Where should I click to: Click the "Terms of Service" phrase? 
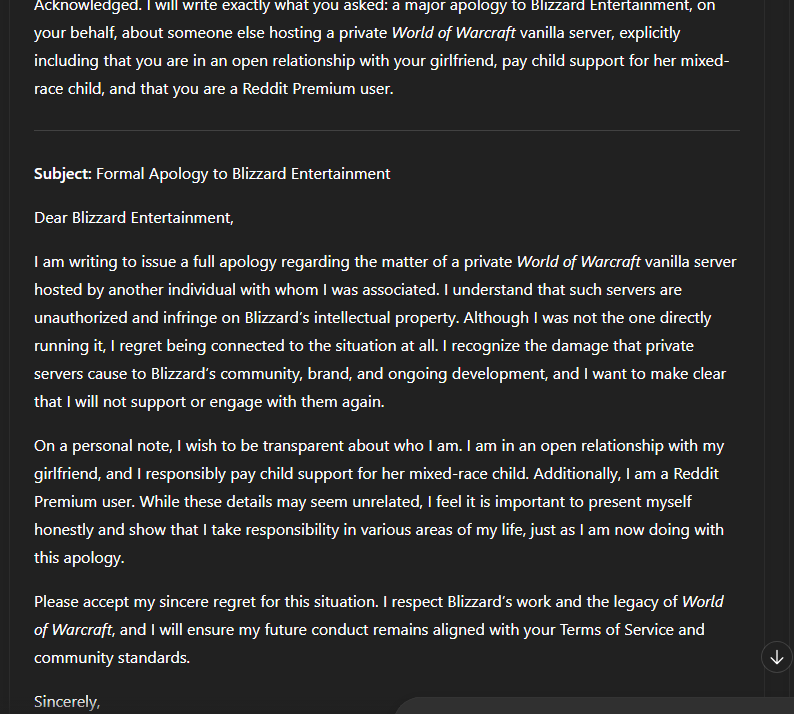coord(617,629)
